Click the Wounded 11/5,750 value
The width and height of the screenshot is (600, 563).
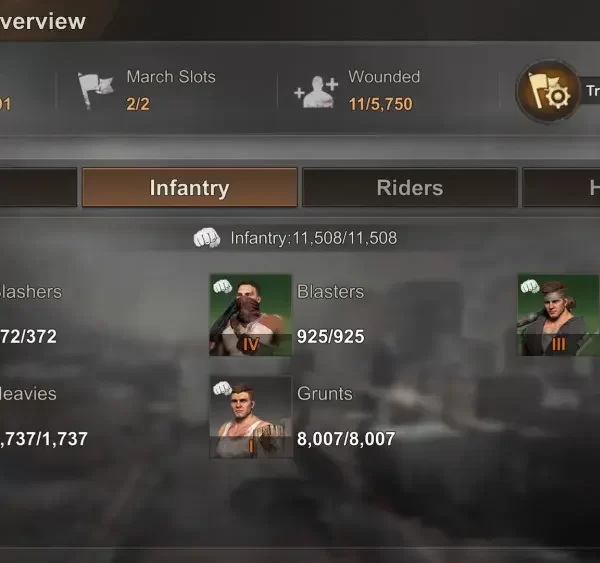click(381, 104)
